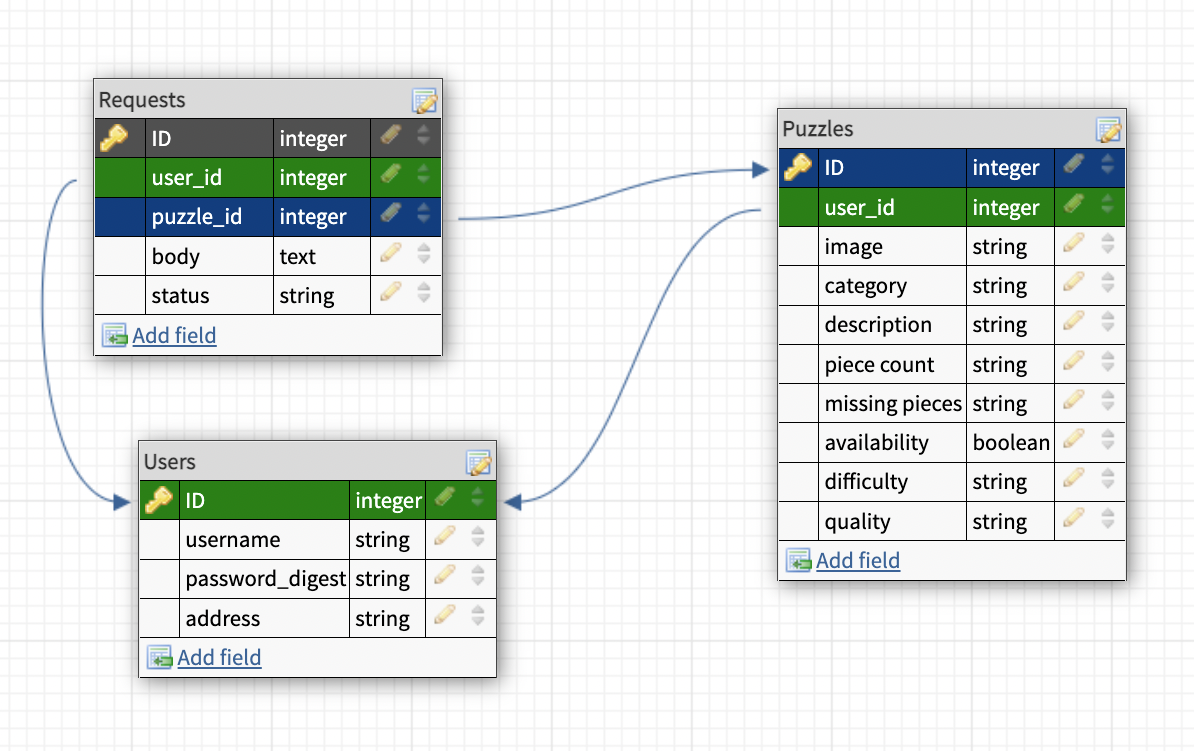Edit the quality field pencil
Viewport: 1194px width, 751px height.
pos(1074,517)
